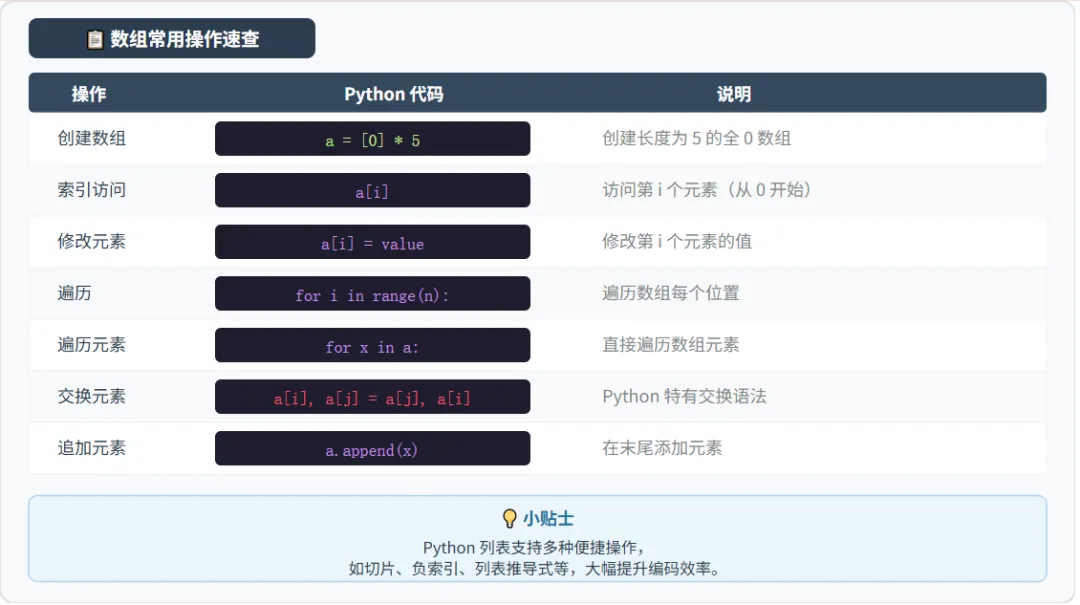Select the 追加元素 row label
Image resolution: width=1080 pixels, height=605 pixels.
coord(92,448)
